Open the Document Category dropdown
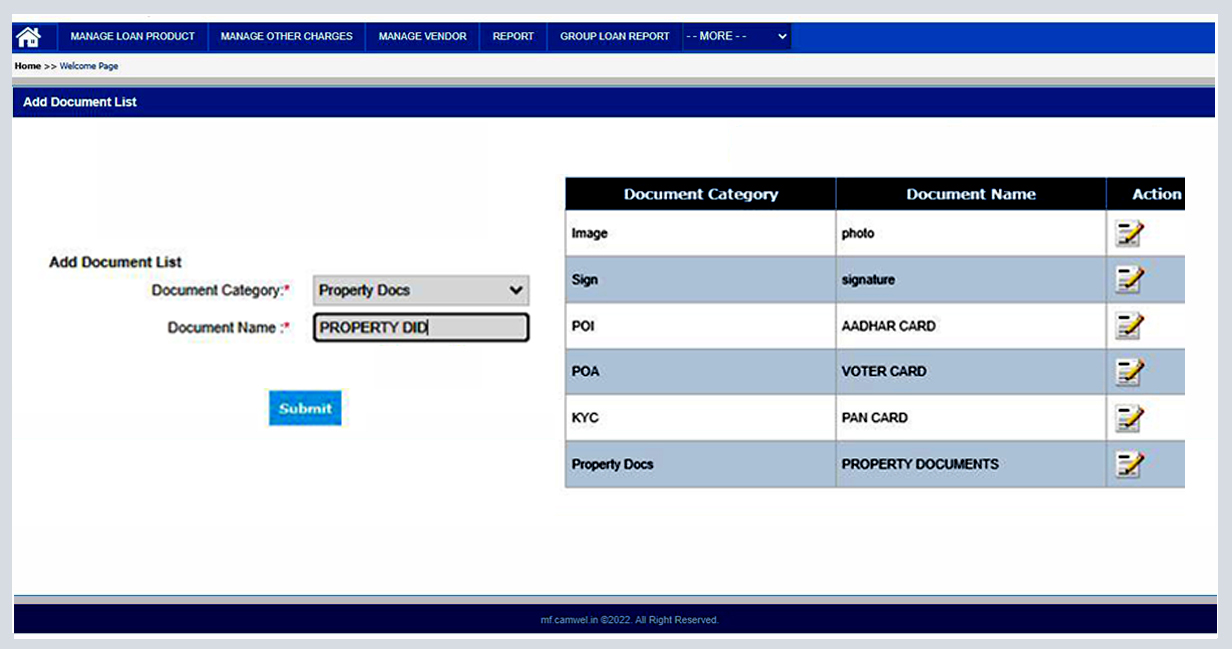 420,290
